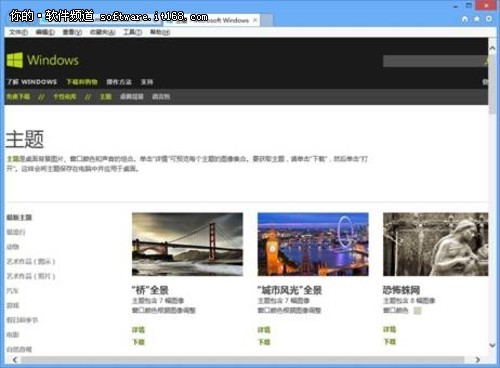Open the 操作方法 navigation link

(119, 82)
